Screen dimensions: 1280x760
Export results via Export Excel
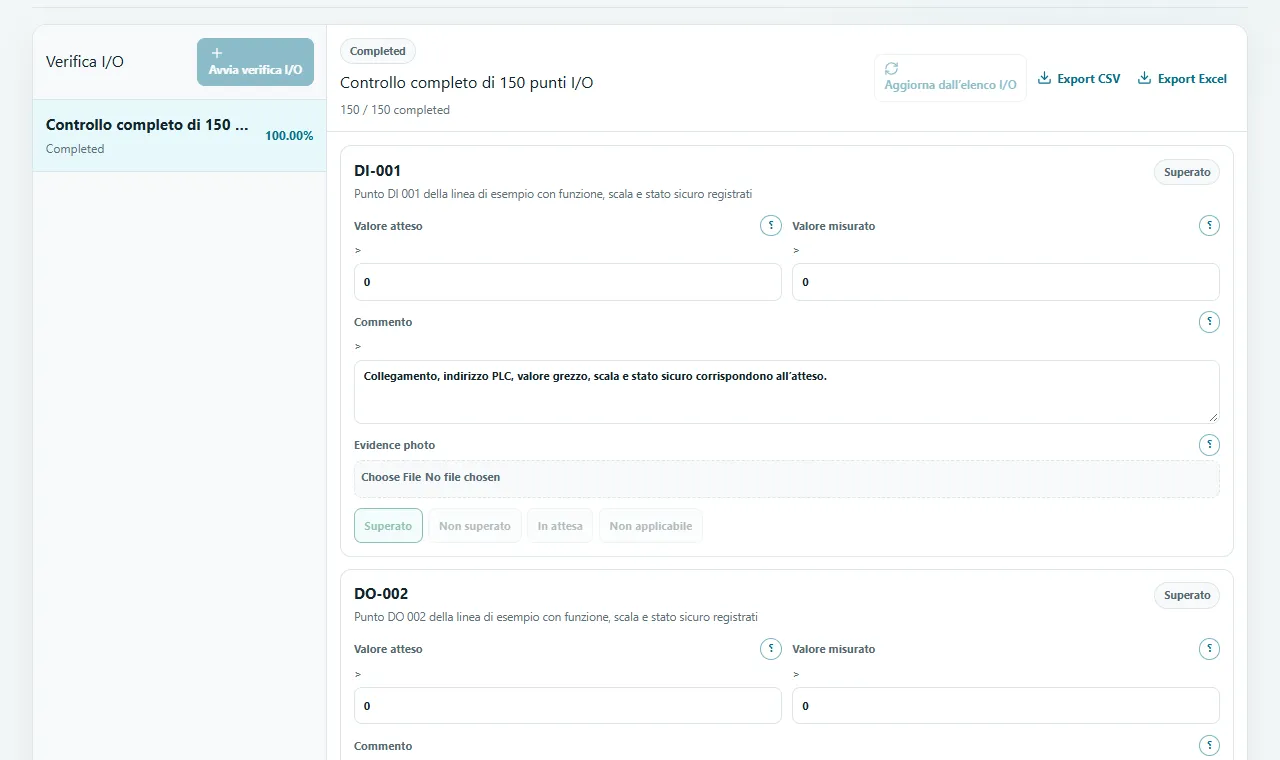[1182, 78]
